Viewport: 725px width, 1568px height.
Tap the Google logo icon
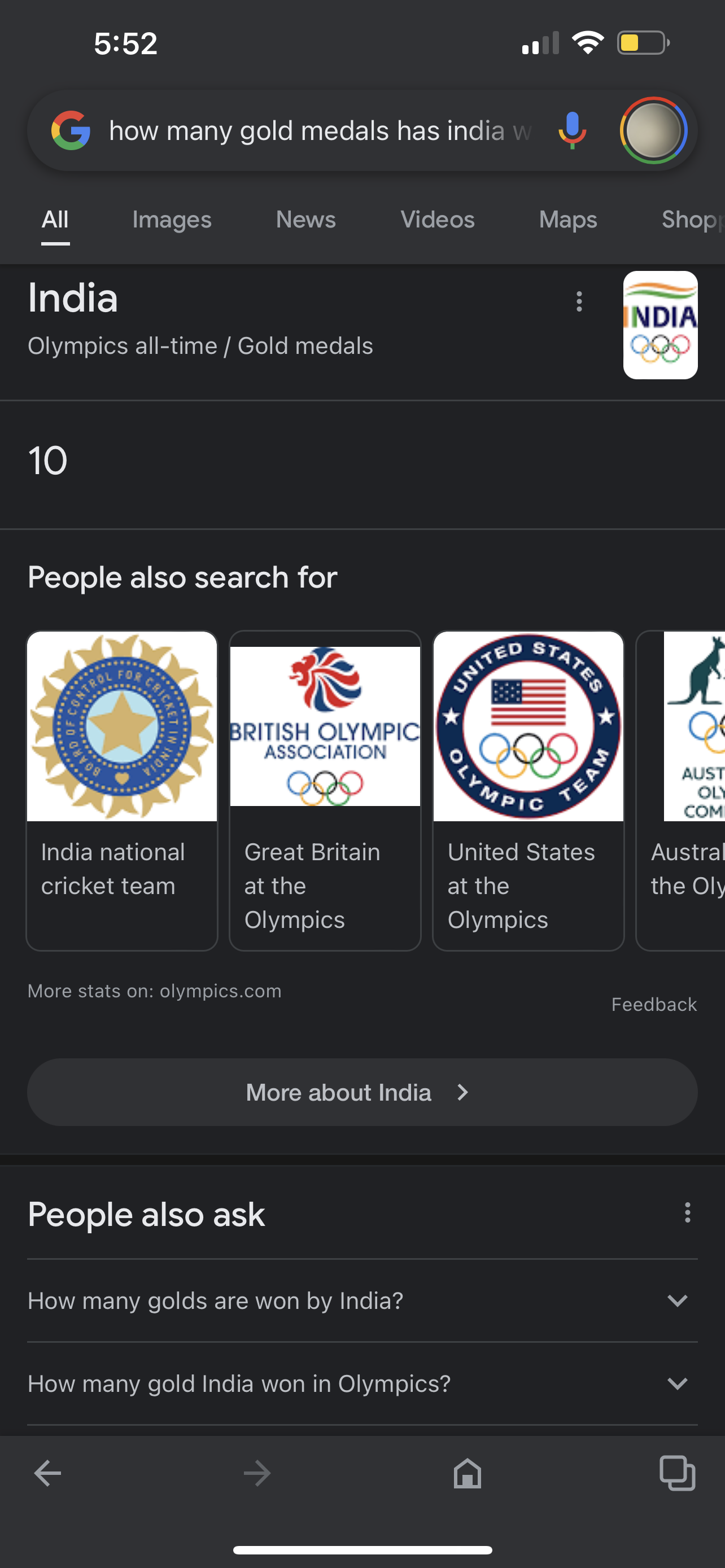71,130
